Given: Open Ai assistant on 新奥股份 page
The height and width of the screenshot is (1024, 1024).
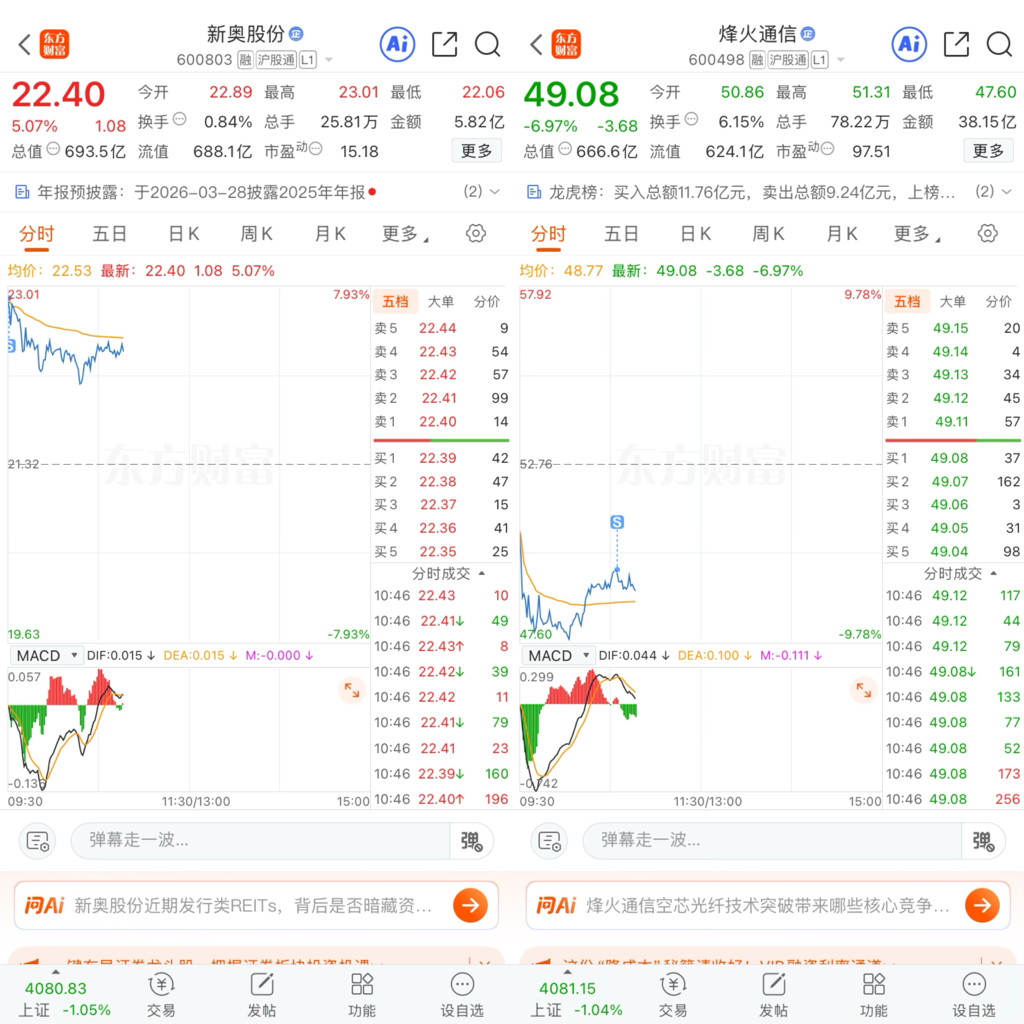Looking at the screenshot, I should (398, 44).
